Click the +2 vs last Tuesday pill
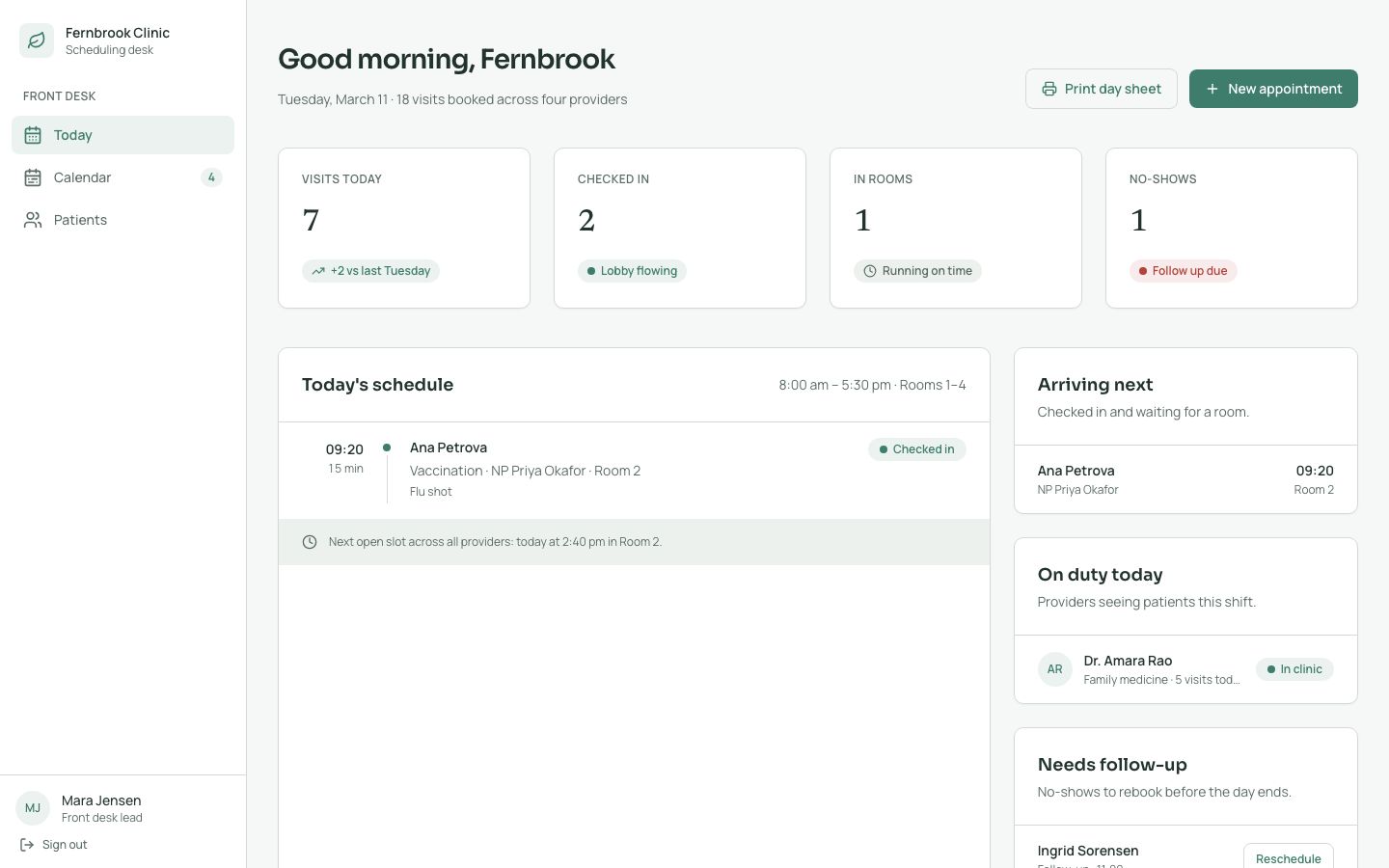The image size is (1389, 868). pos(370,271)
